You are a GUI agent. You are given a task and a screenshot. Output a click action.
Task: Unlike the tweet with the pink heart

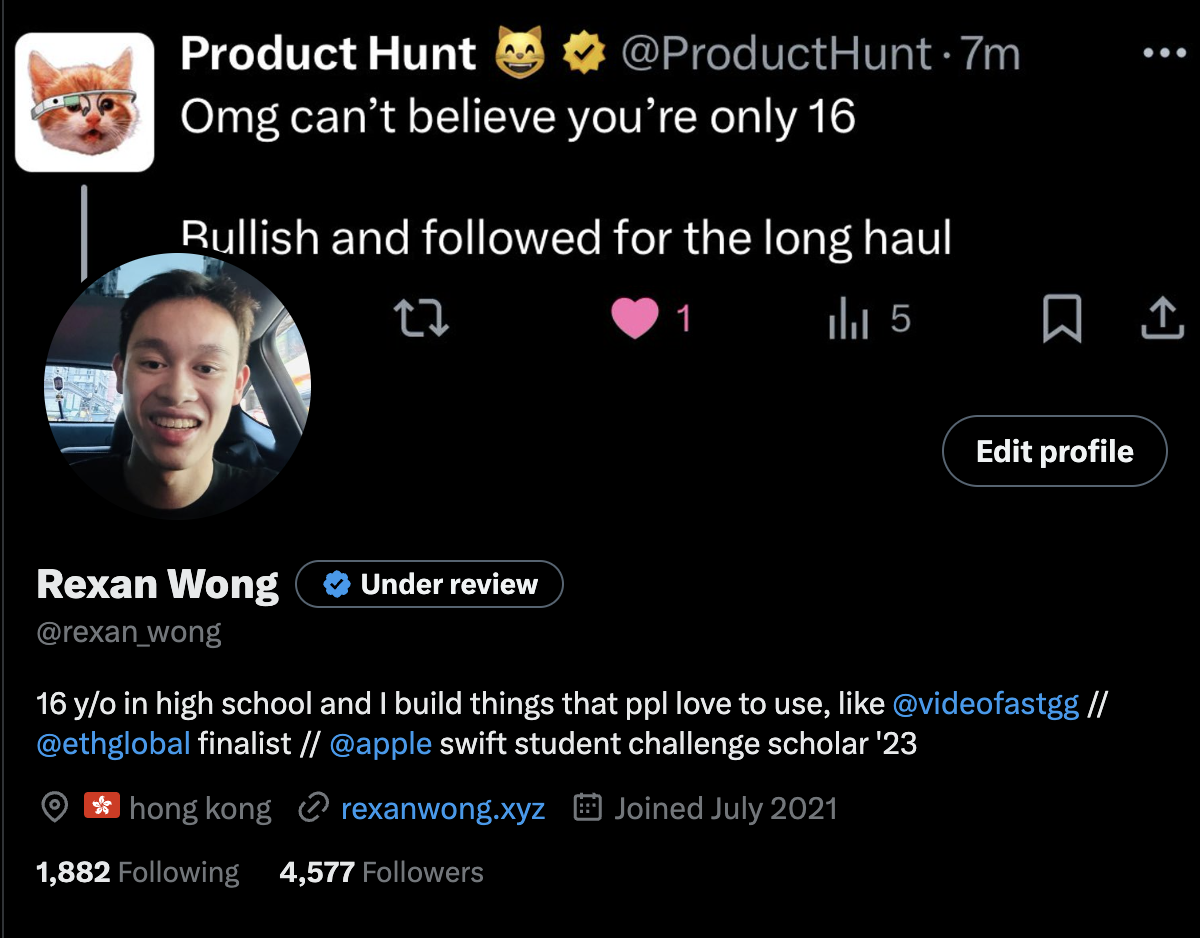pyautogui.click(x=635, y=320)
